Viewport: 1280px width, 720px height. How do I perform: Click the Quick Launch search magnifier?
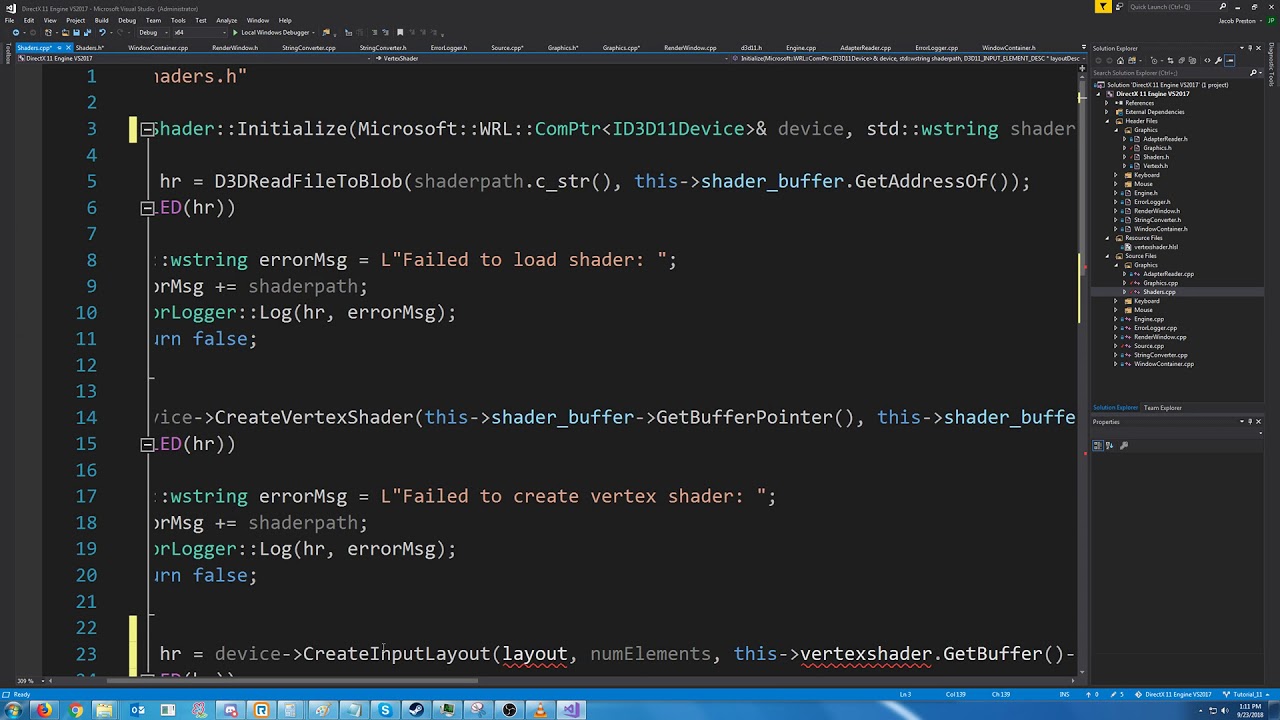(x=1222, y=7)
